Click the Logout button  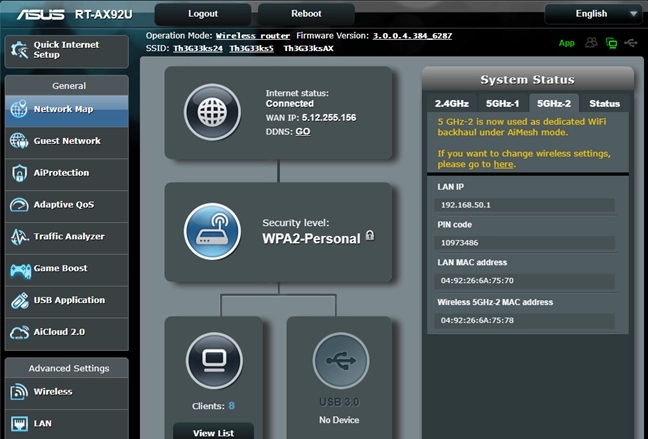(203, 14)
